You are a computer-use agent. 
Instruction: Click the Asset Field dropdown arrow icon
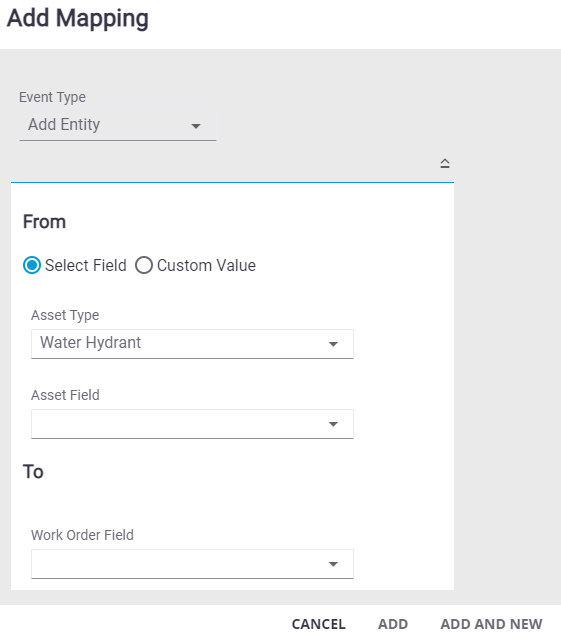click(x=333, y=424)
